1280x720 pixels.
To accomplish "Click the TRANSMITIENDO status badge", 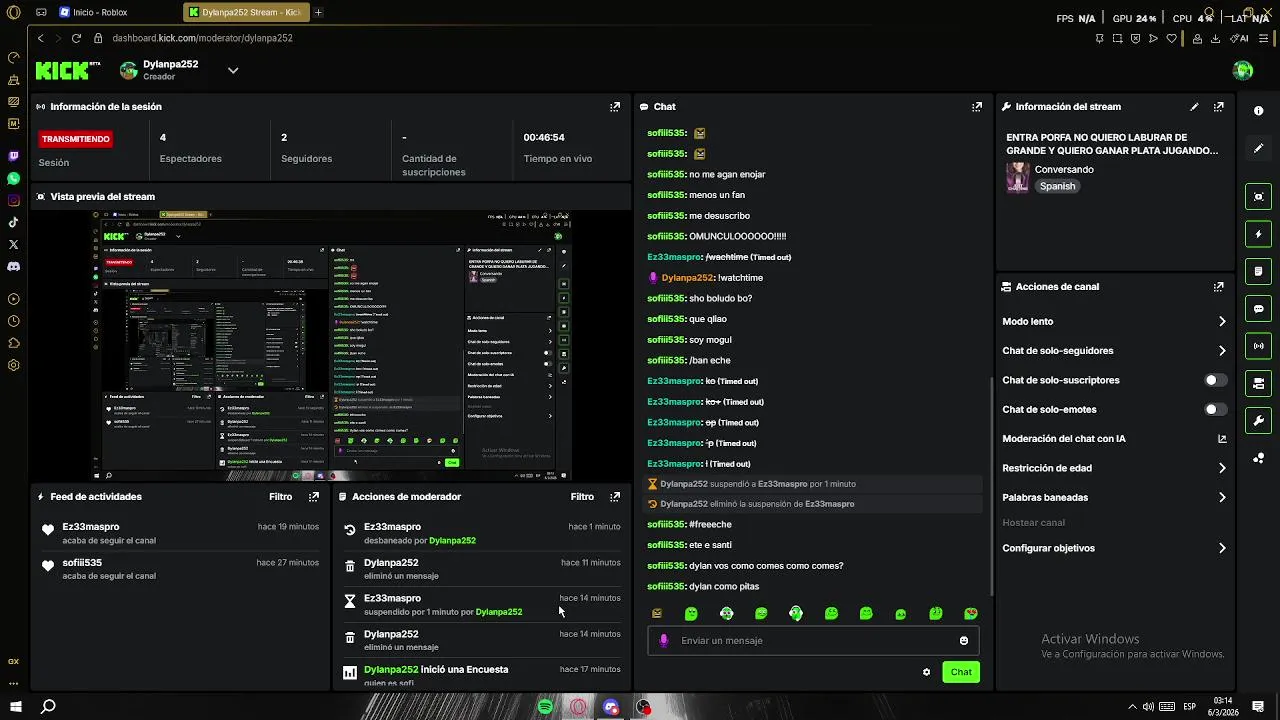I will (x=76, y=139).
